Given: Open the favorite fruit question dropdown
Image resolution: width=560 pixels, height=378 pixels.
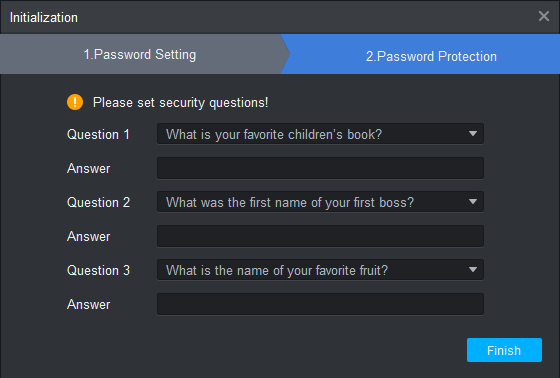Looking at the screenshot, I should click(320, 270).
